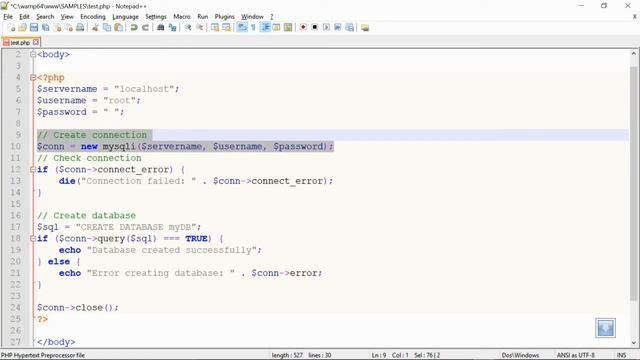Toggle INS mode in the status bar

point(621,355)
